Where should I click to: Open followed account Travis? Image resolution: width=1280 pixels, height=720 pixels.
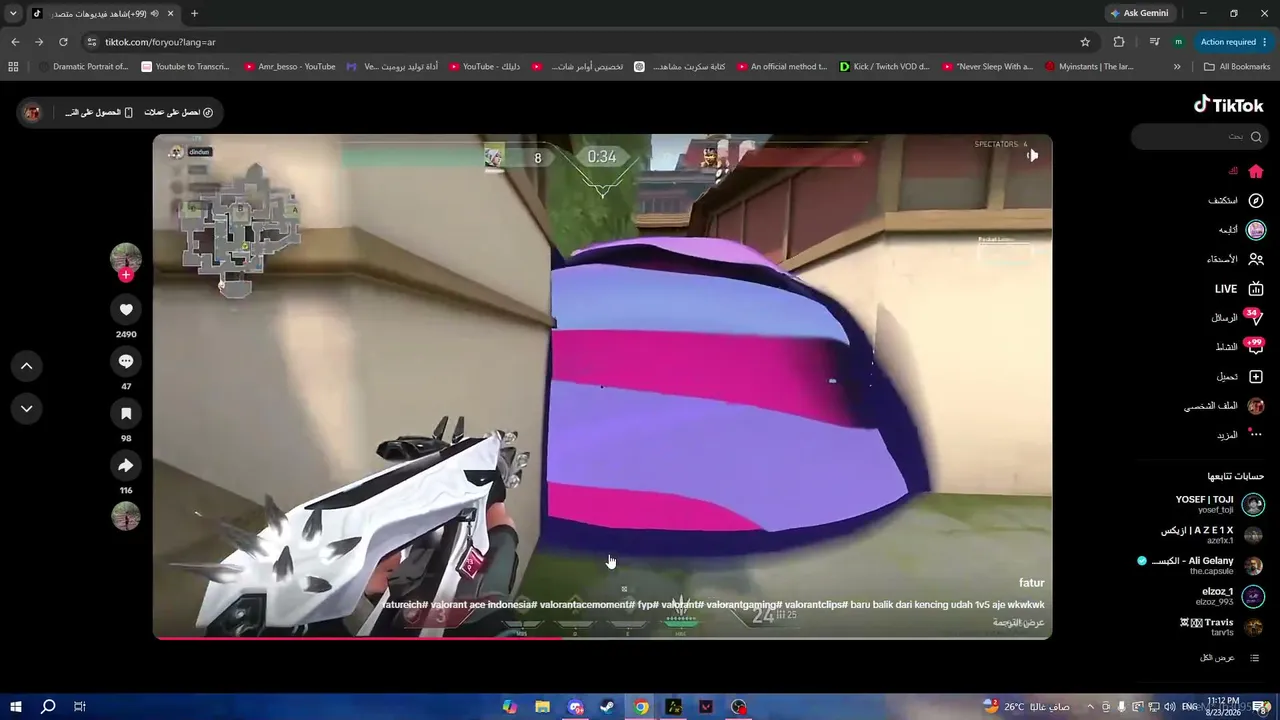[x=1222, y=627]
